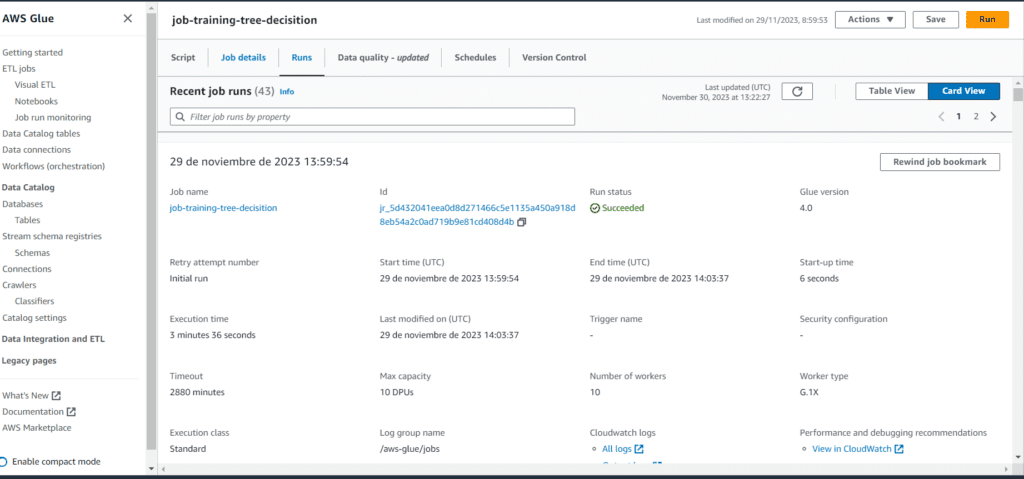Go to previous page of job runs
1024x479 pixels.
point(941,117)
